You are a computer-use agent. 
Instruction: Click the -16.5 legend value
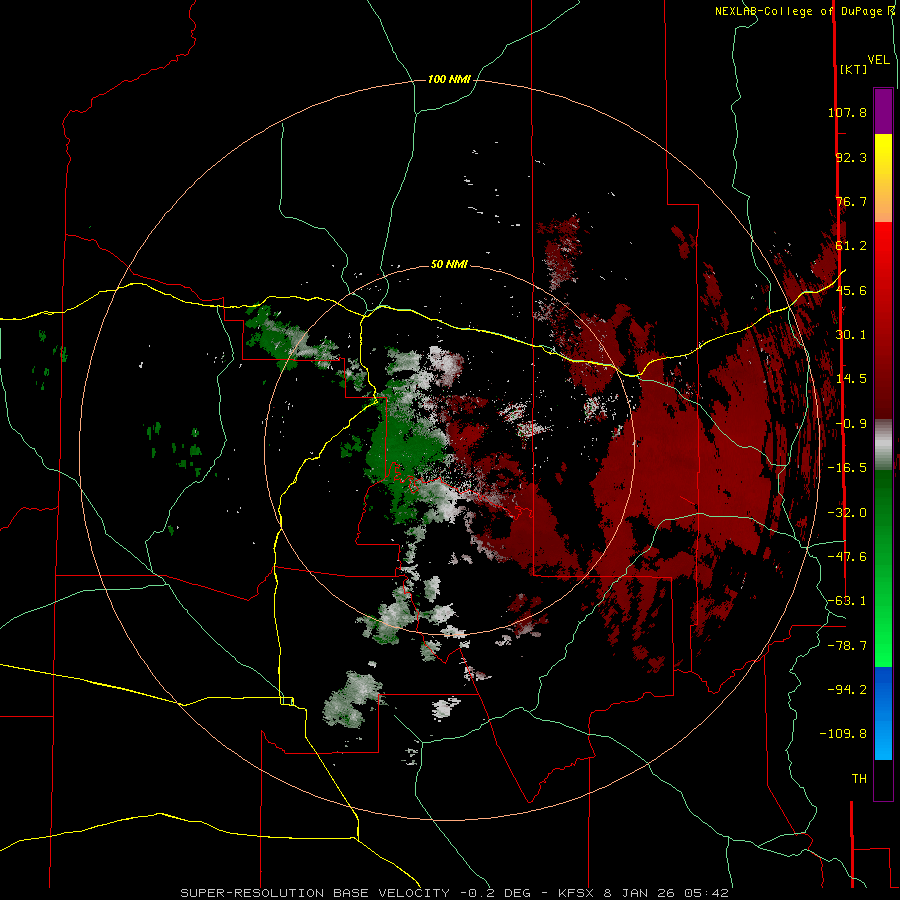coord(847,468)
